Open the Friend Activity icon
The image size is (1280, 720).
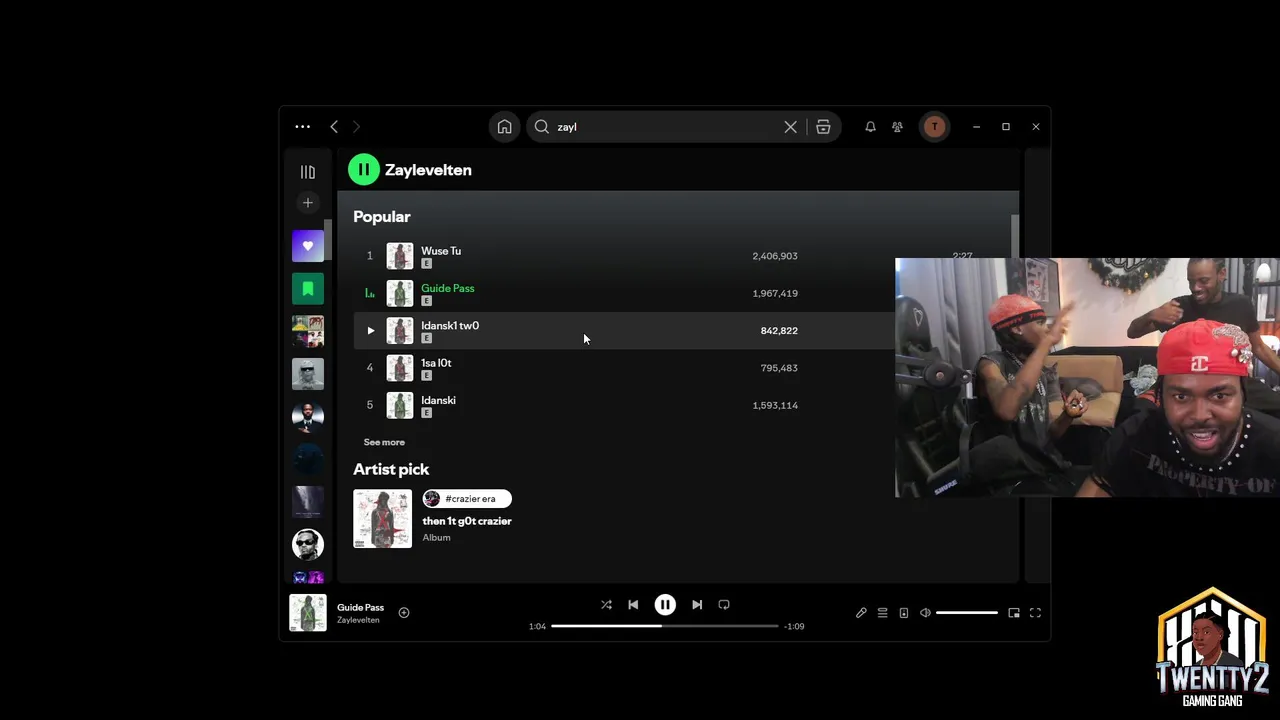(897, 127)
